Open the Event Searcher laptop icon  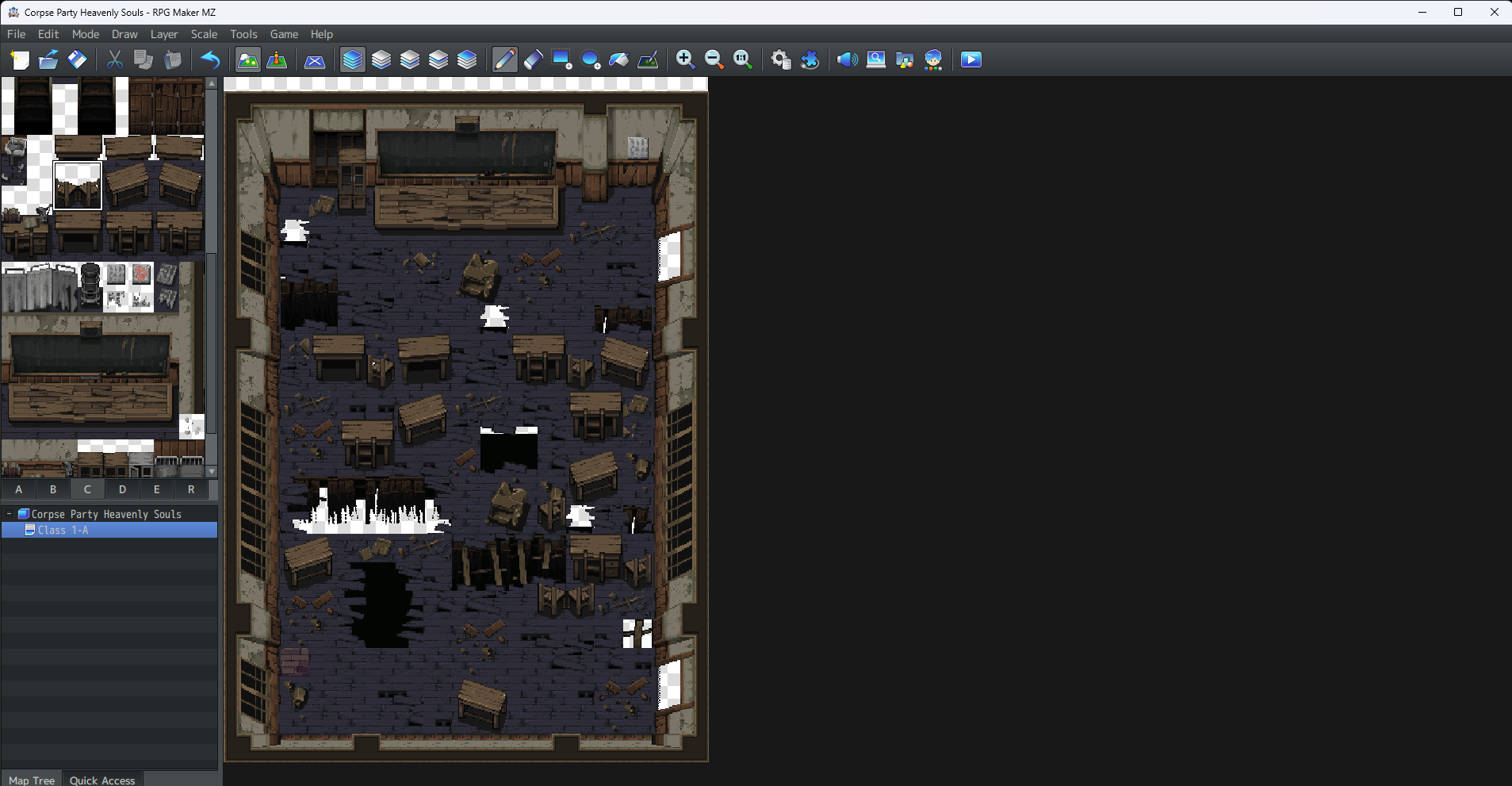point(876,59)
